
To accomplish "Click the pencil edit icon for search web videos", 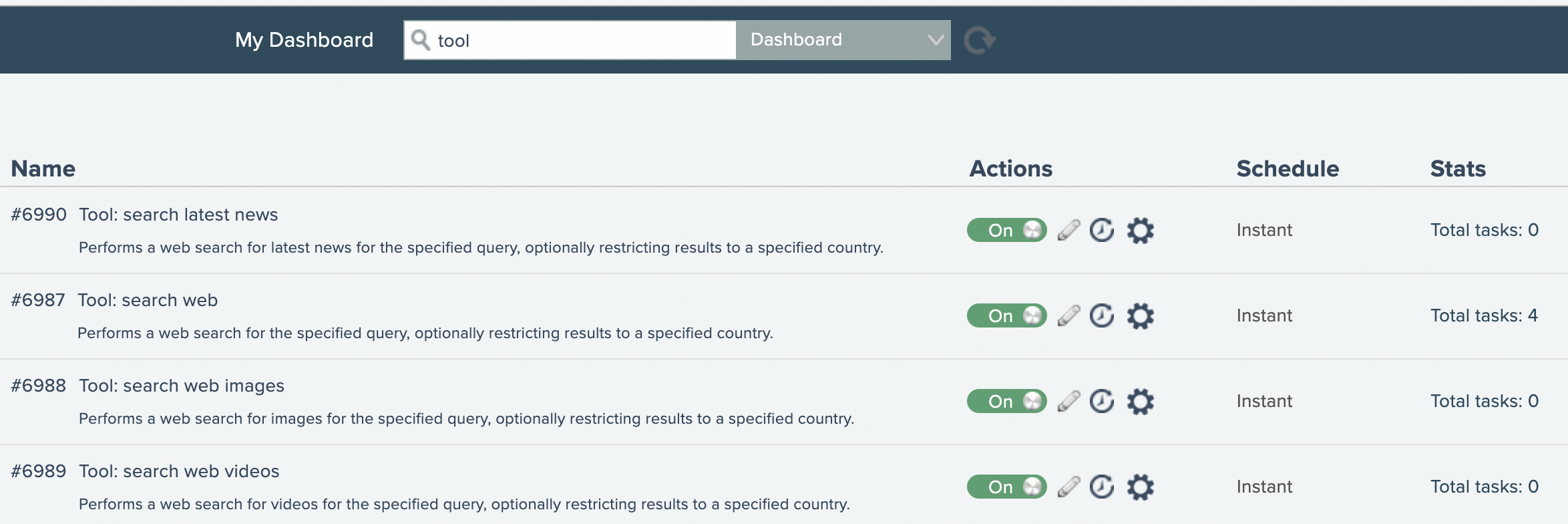I will click(x=1068, y=487).
